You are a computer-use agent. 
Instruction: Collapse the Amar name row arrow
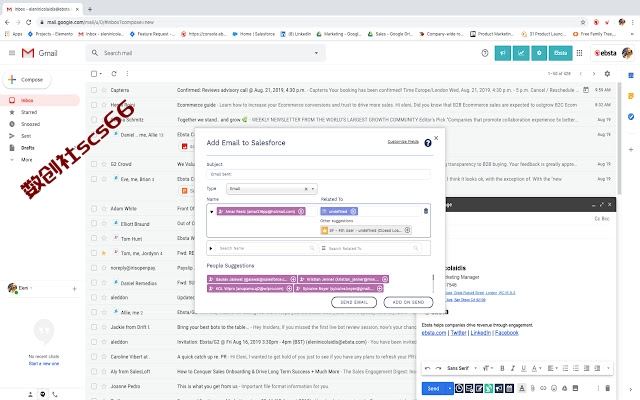tap(211, 211)
